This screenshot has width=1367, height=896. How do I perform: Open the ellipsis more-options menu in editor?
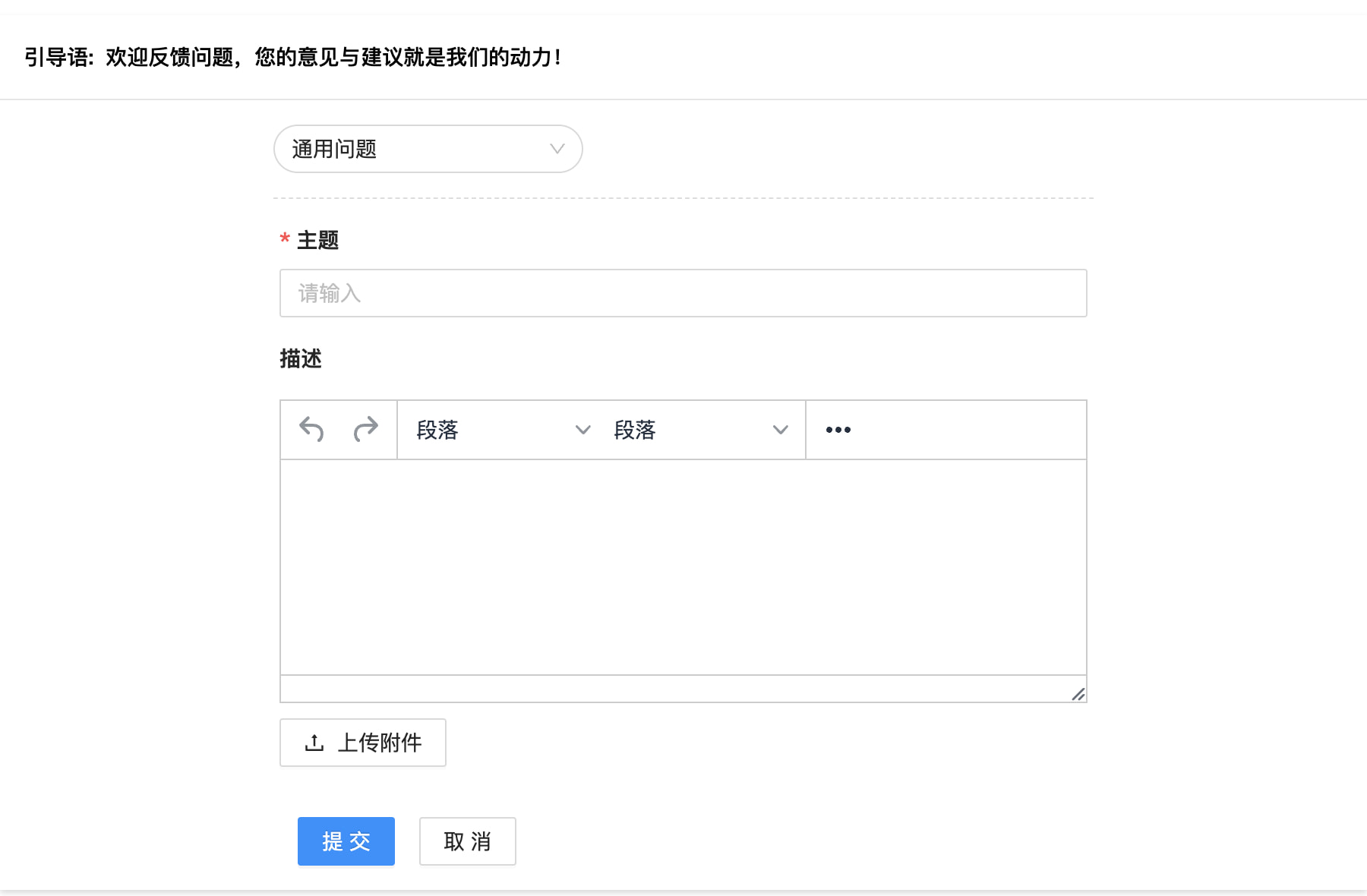coord(838,429)
